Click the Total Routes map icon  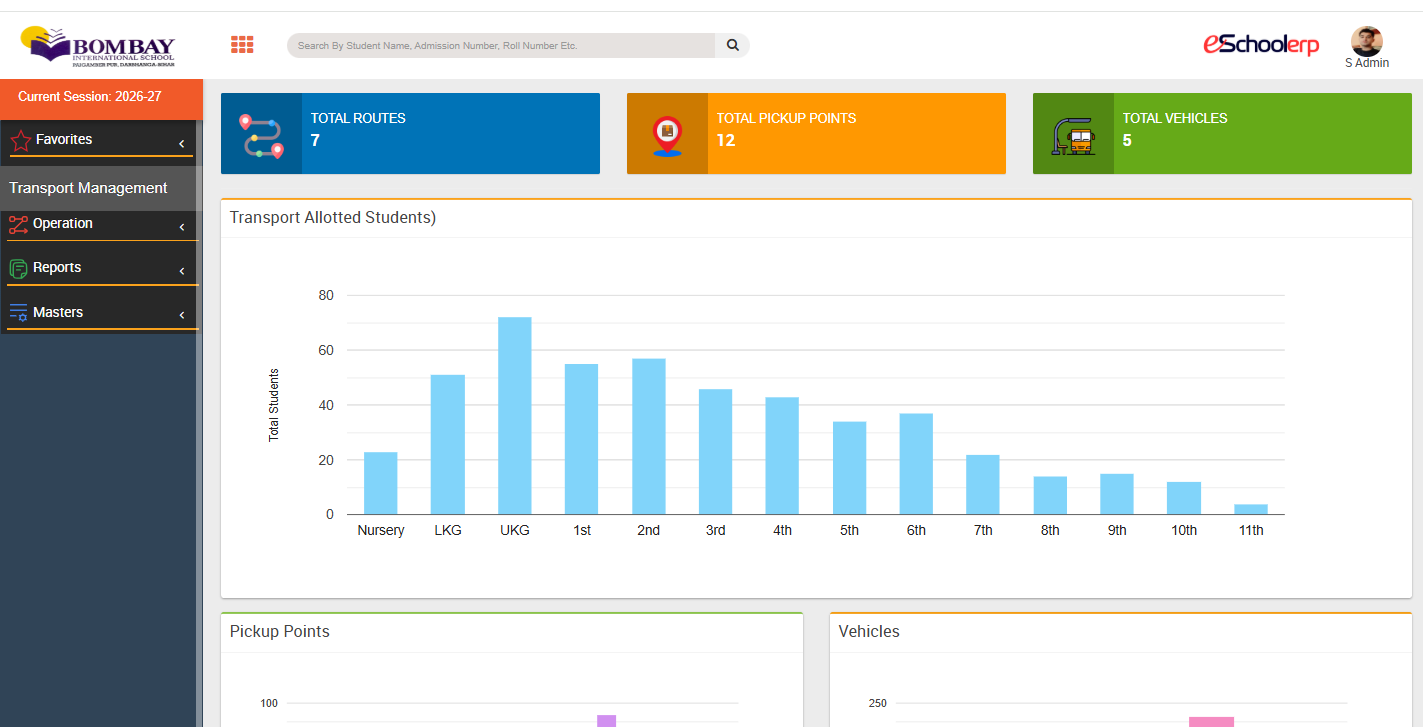(x=261, y=135)
